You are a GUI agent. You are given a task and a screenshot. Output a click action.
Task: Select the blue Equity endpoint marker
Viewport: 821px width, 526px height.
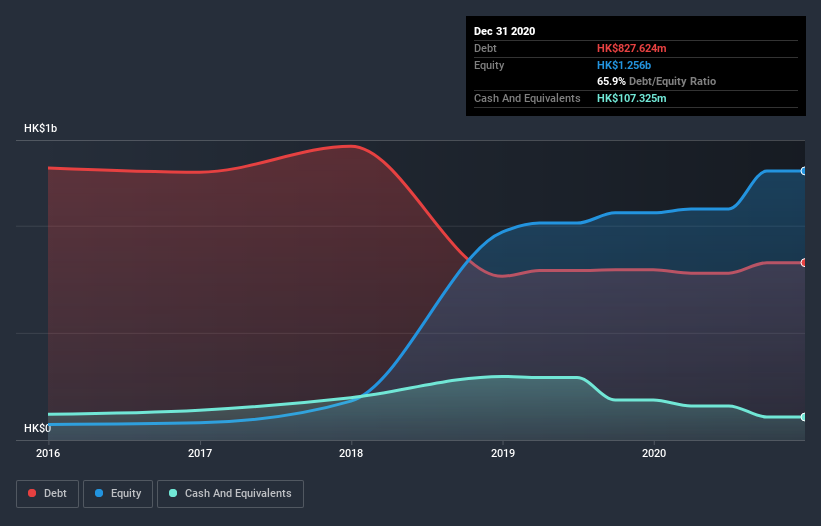804,171
